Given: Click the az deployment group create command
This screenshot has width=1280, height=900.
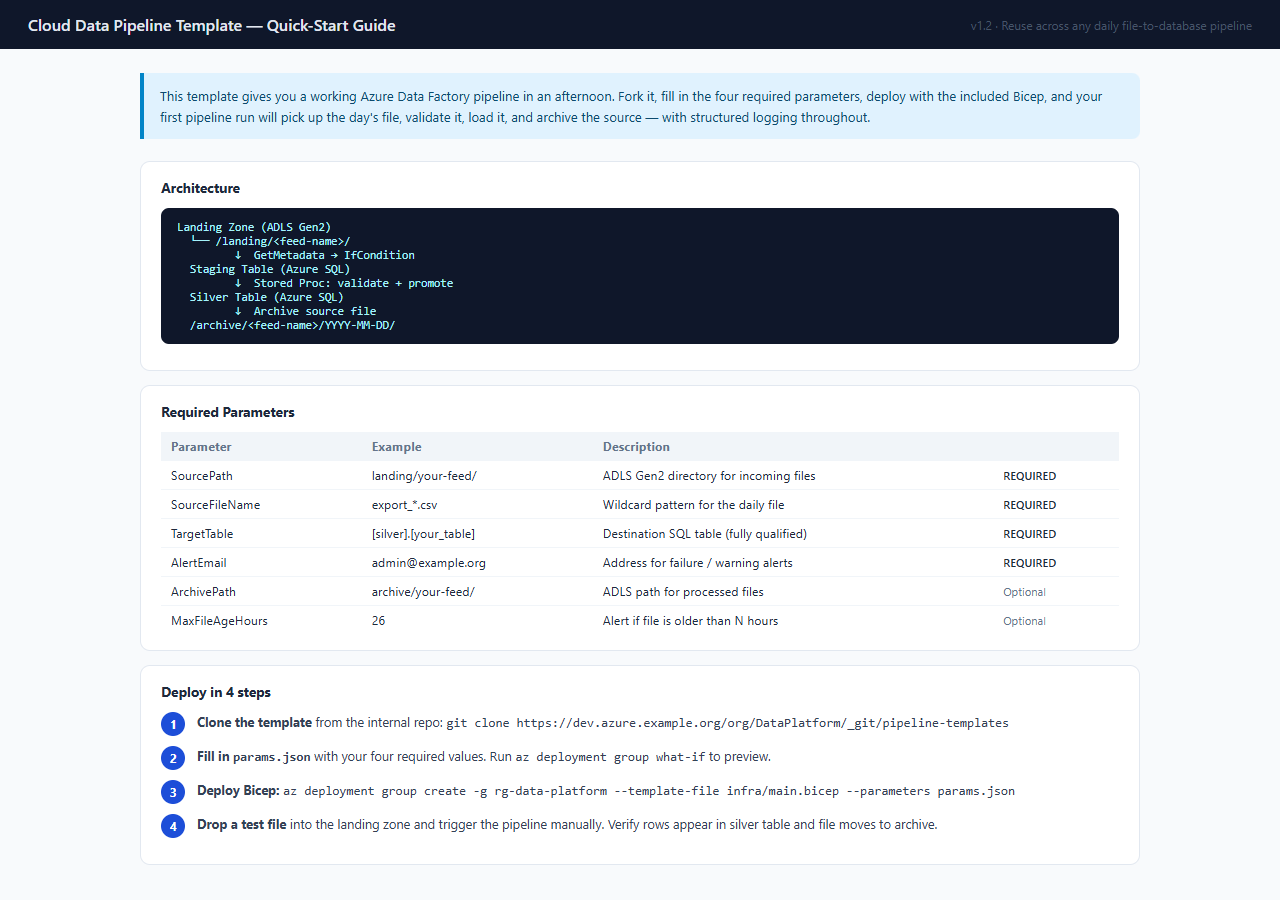Looking at the screenshot, I should (649, 791).
